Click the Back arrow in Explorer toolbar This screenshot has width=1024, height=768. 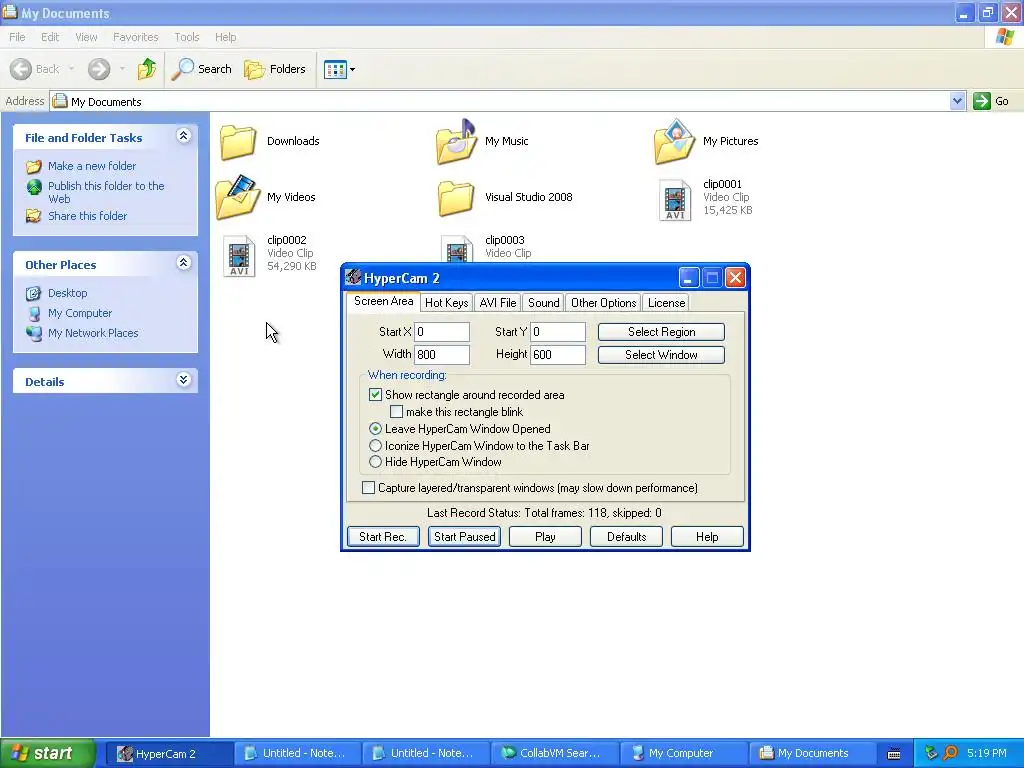(21, 69)
